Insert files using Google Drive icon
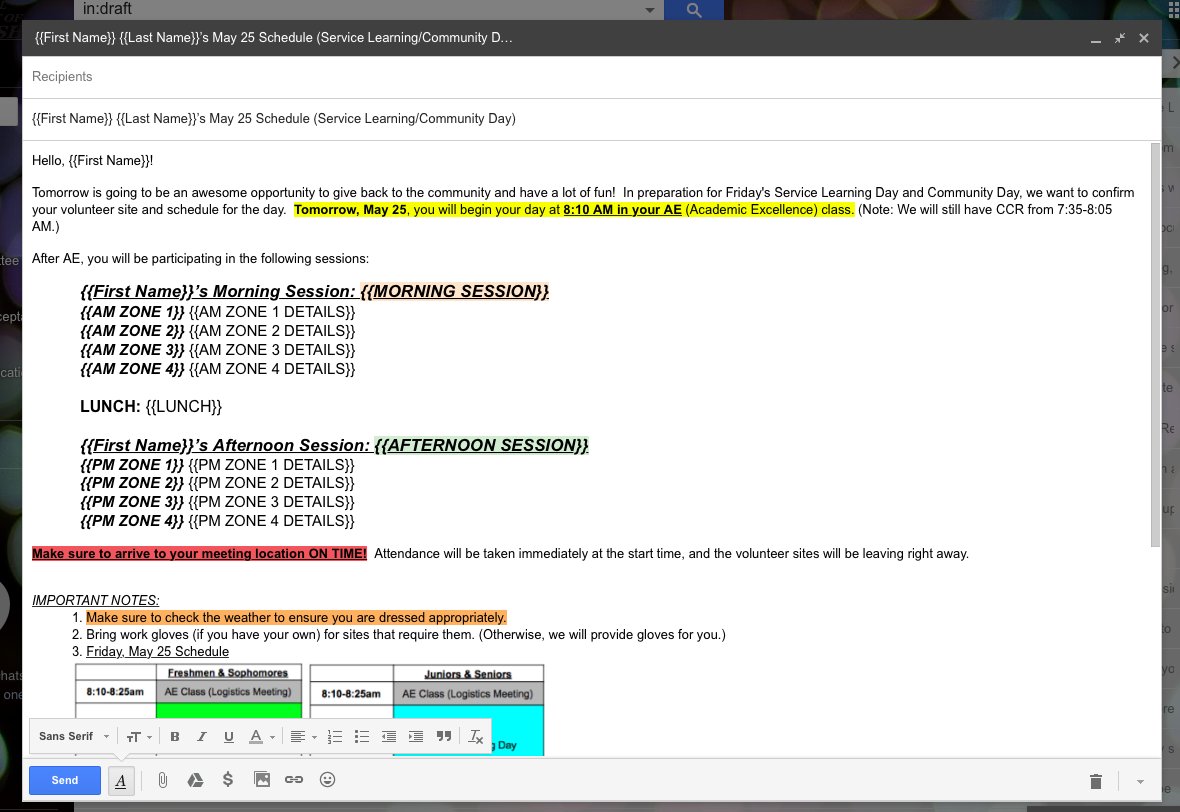 pyautogui.click(x=195, y=780)
